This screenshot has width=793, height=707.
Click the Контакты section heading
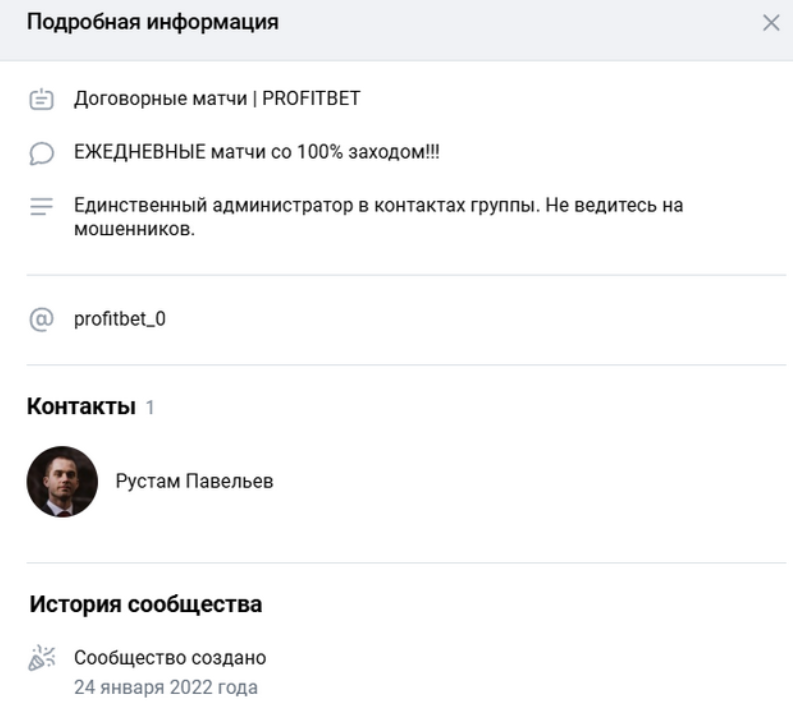click(81, 407)
